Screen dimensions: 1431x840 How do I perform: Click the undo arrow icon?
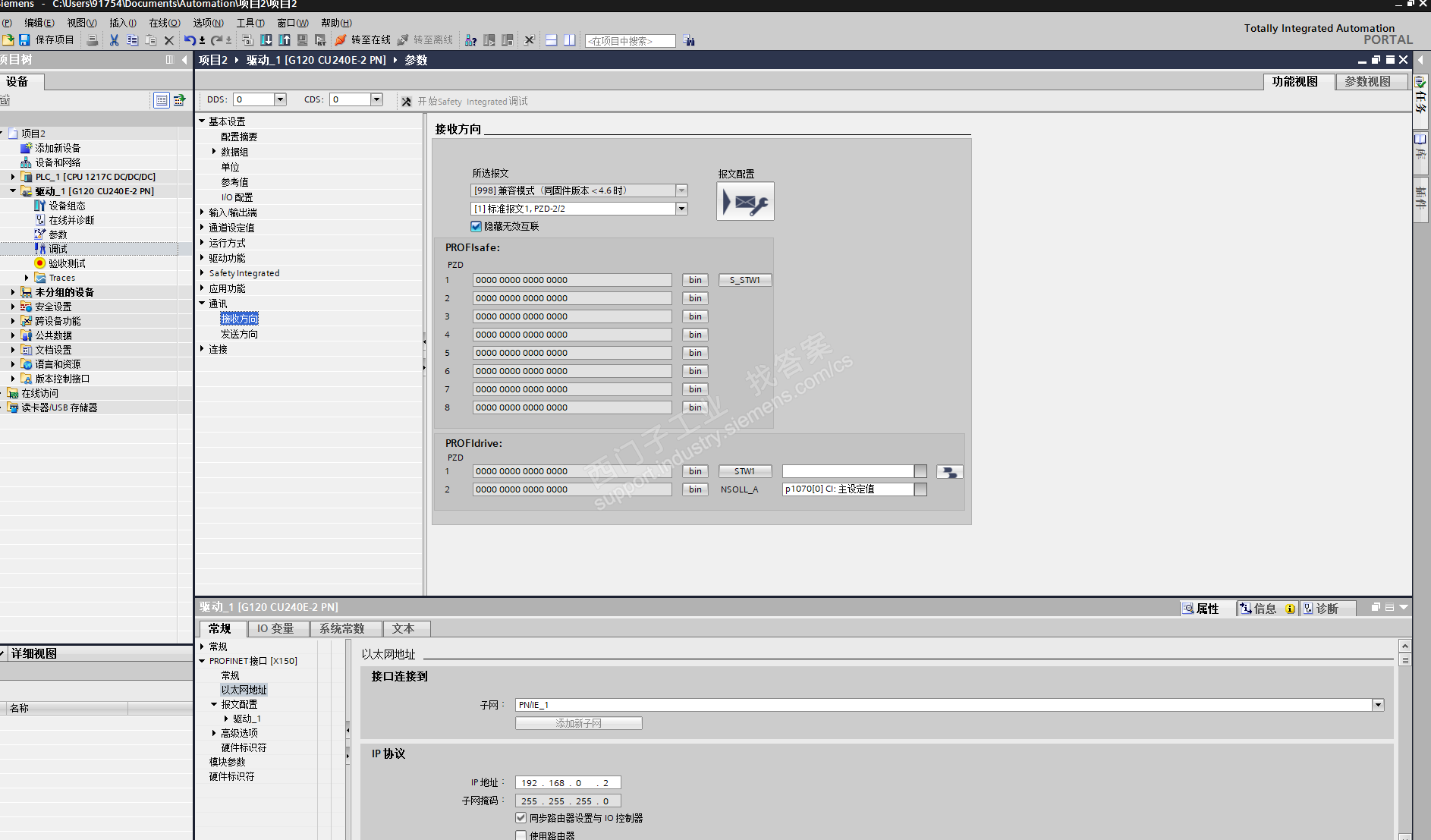(190, 39)
